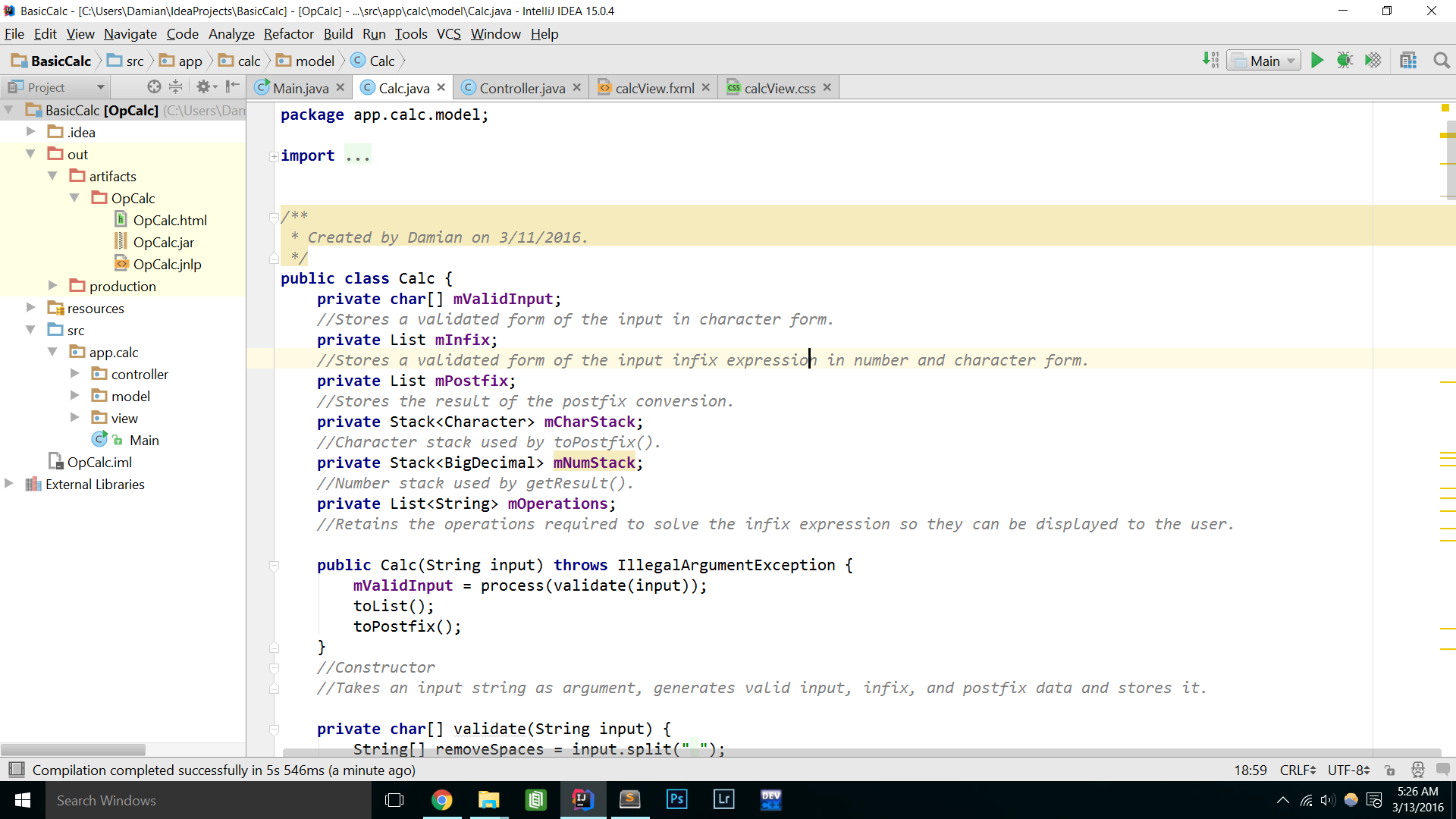Expand the External Libraries node
Viewport: 1456px width, 819px height.
pyautogui.click(x=10, y=484)
